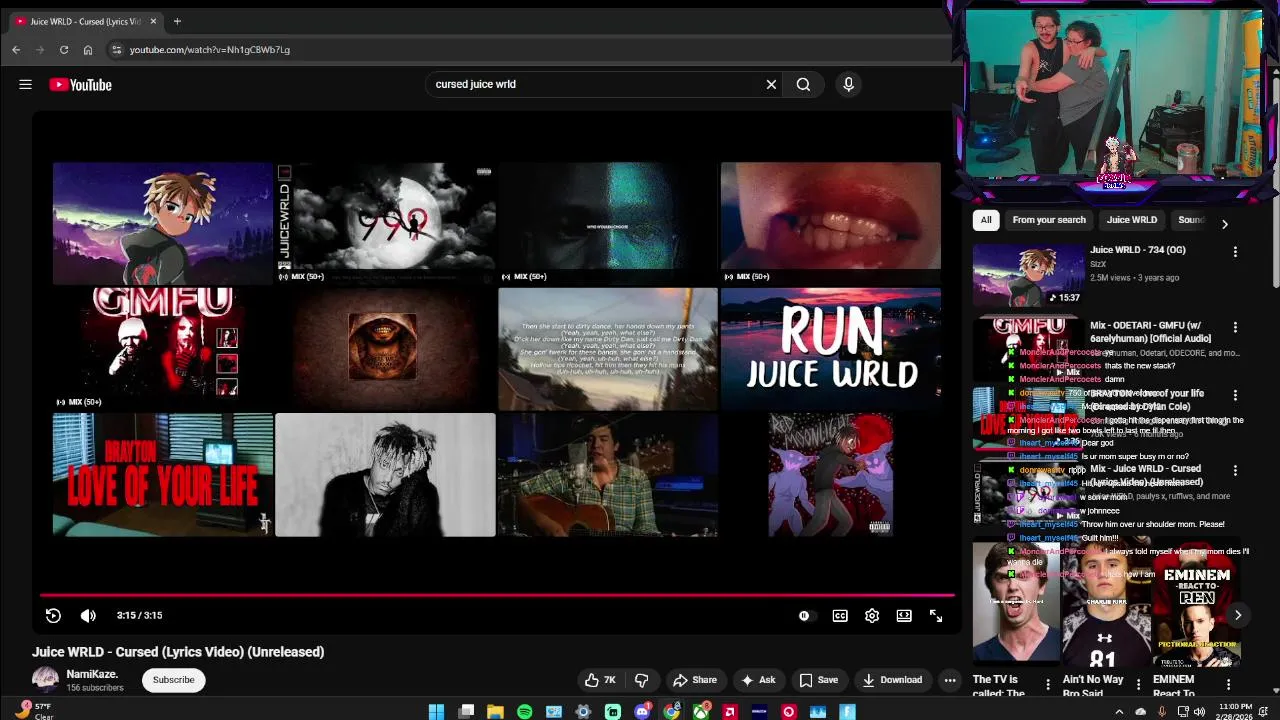Switch to theater mode
1280x720 pixels.
pyautogui.click(x=904, y=616)
